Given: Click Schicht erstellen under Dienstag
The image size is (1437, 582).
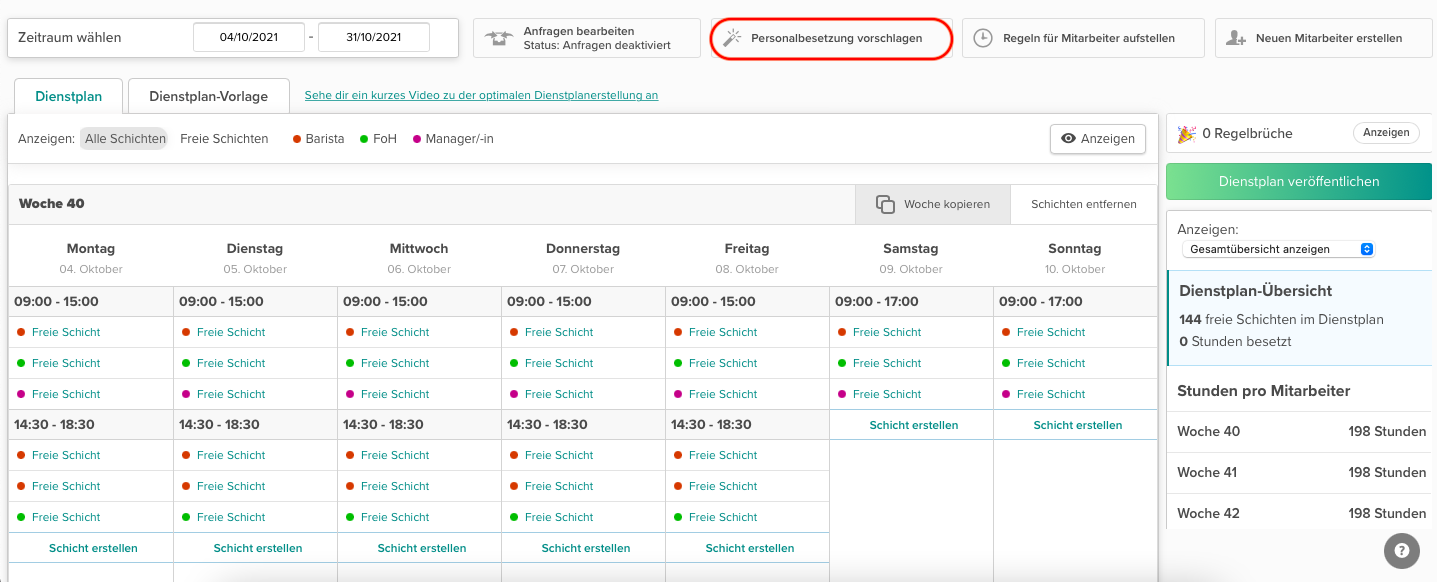Looking at the screenshot, I should (x=257, y=548).
